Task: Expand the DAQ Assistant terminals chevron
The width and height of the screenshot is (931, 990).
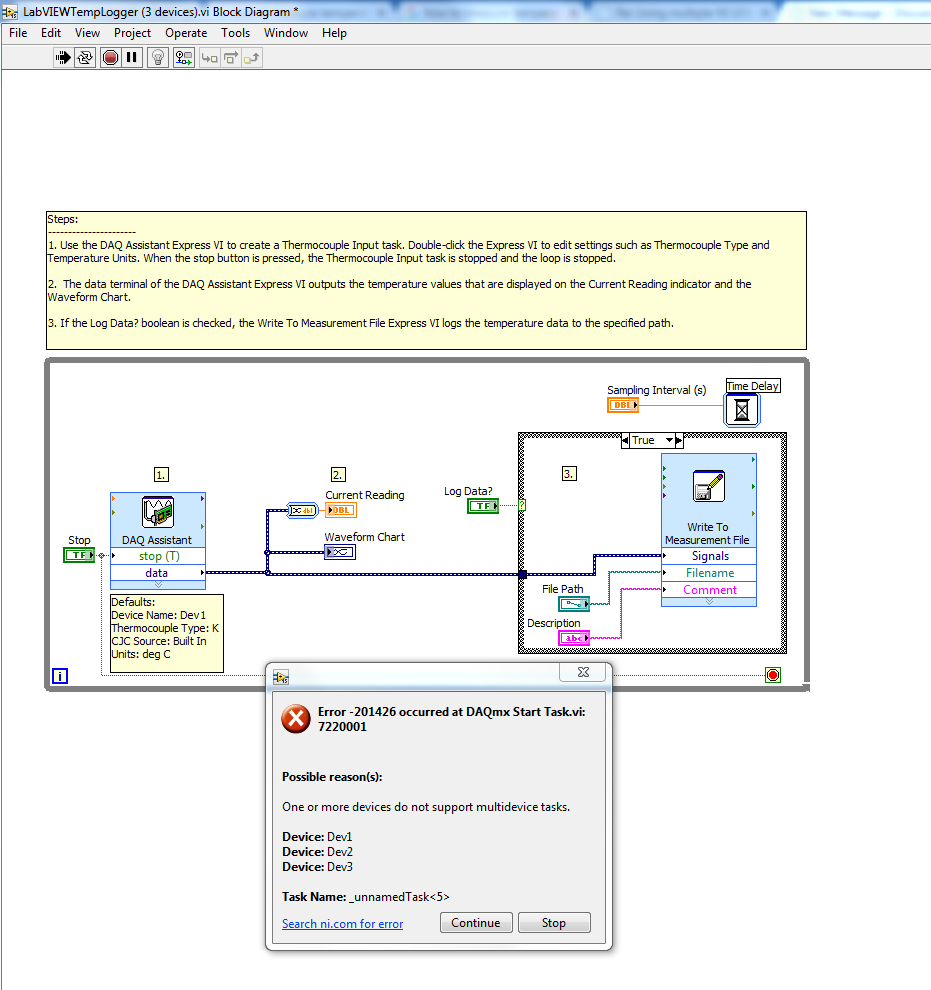Action: 158,585
